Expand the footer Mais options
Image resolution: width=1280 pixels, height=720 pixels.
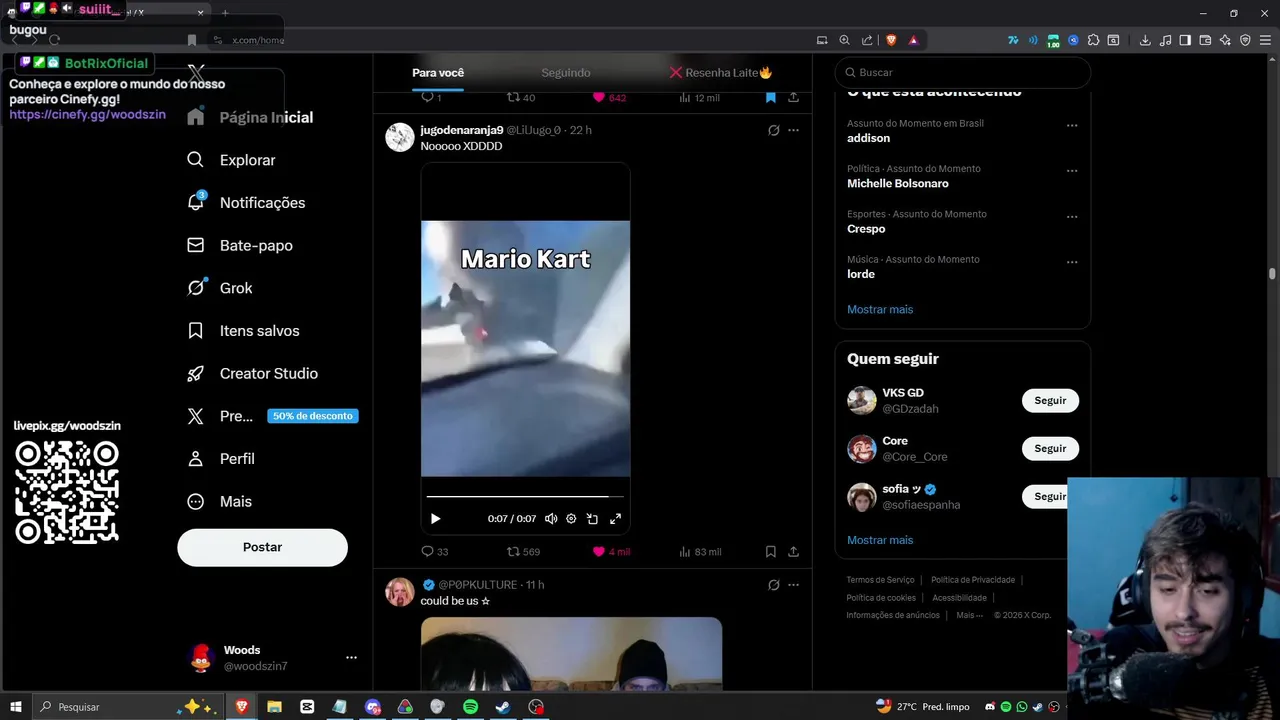pos(969,615)
